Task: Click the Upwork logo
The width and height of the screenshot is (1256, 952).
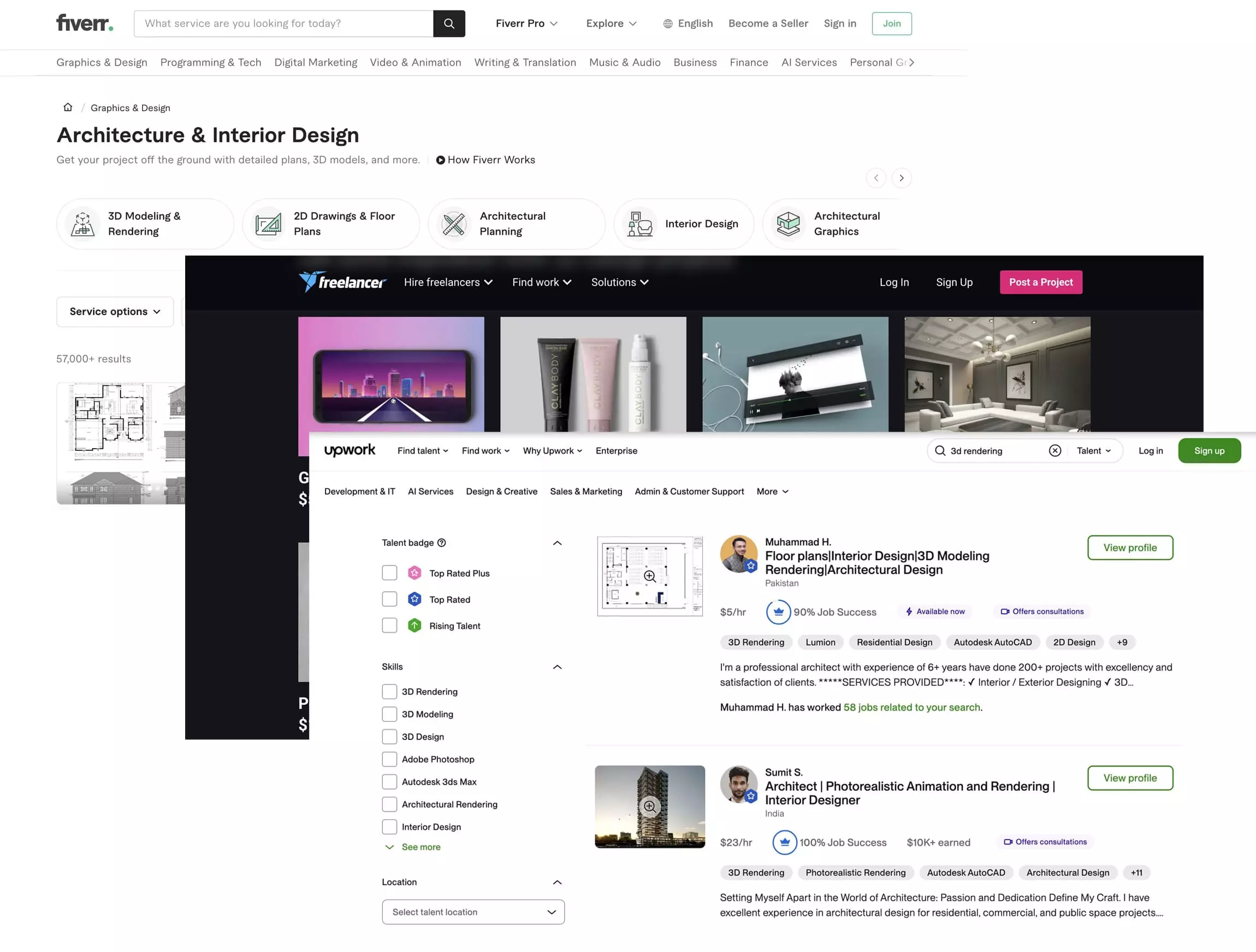Action: point(349,450)
